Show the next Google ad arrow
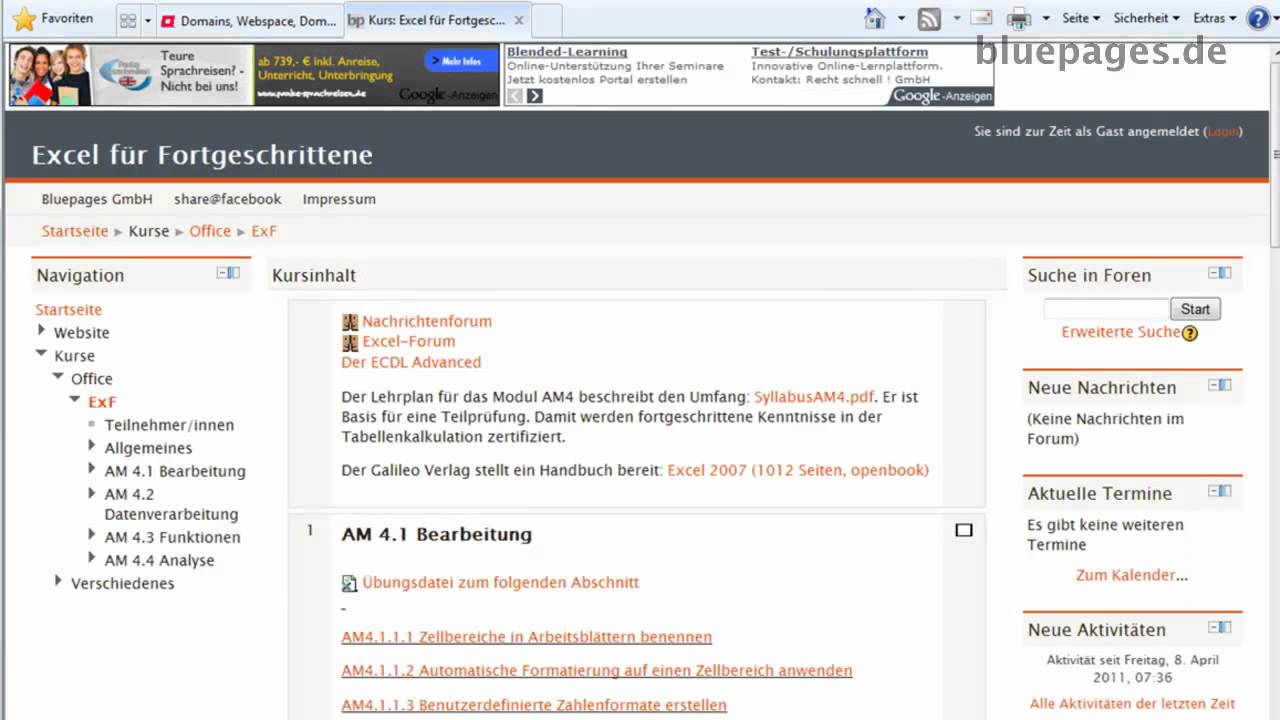The height and width of the screenshot is (720, 1280). point(535,96)
